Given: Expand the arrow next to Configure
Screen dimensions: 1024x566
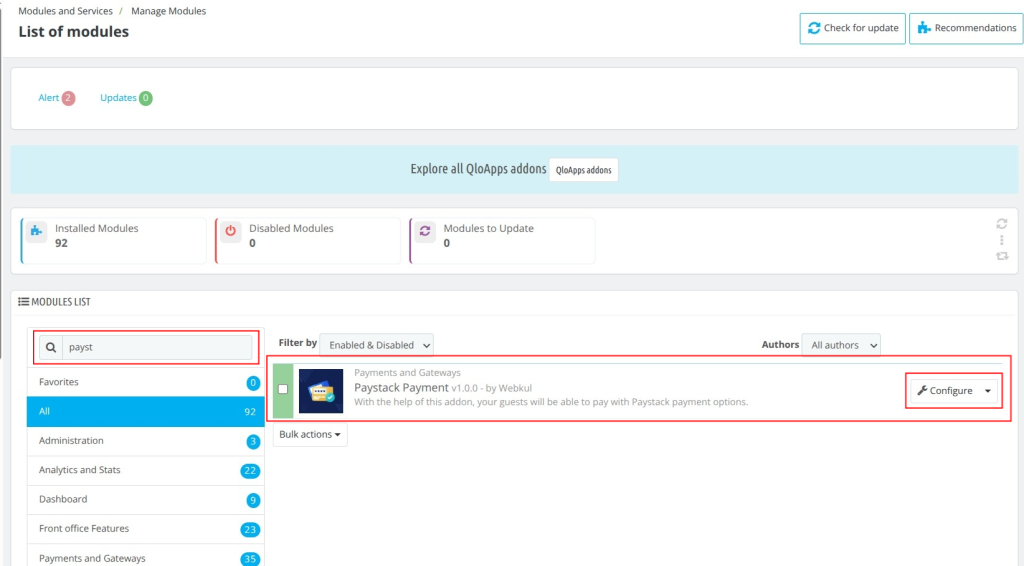Looking at the screenshot, I should point(988,391).
